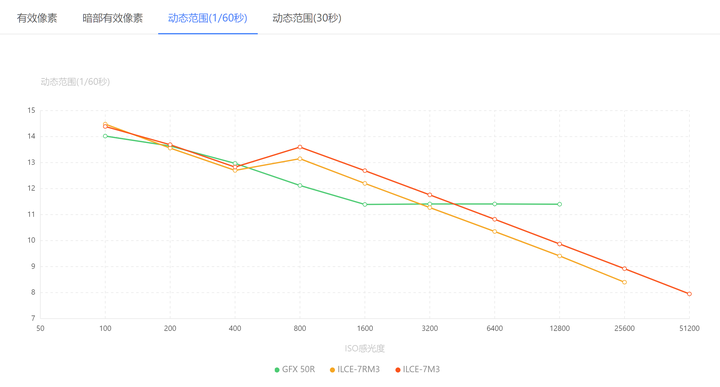Click ILCE-7M3 data point at ISO 25600

[624, 269]
